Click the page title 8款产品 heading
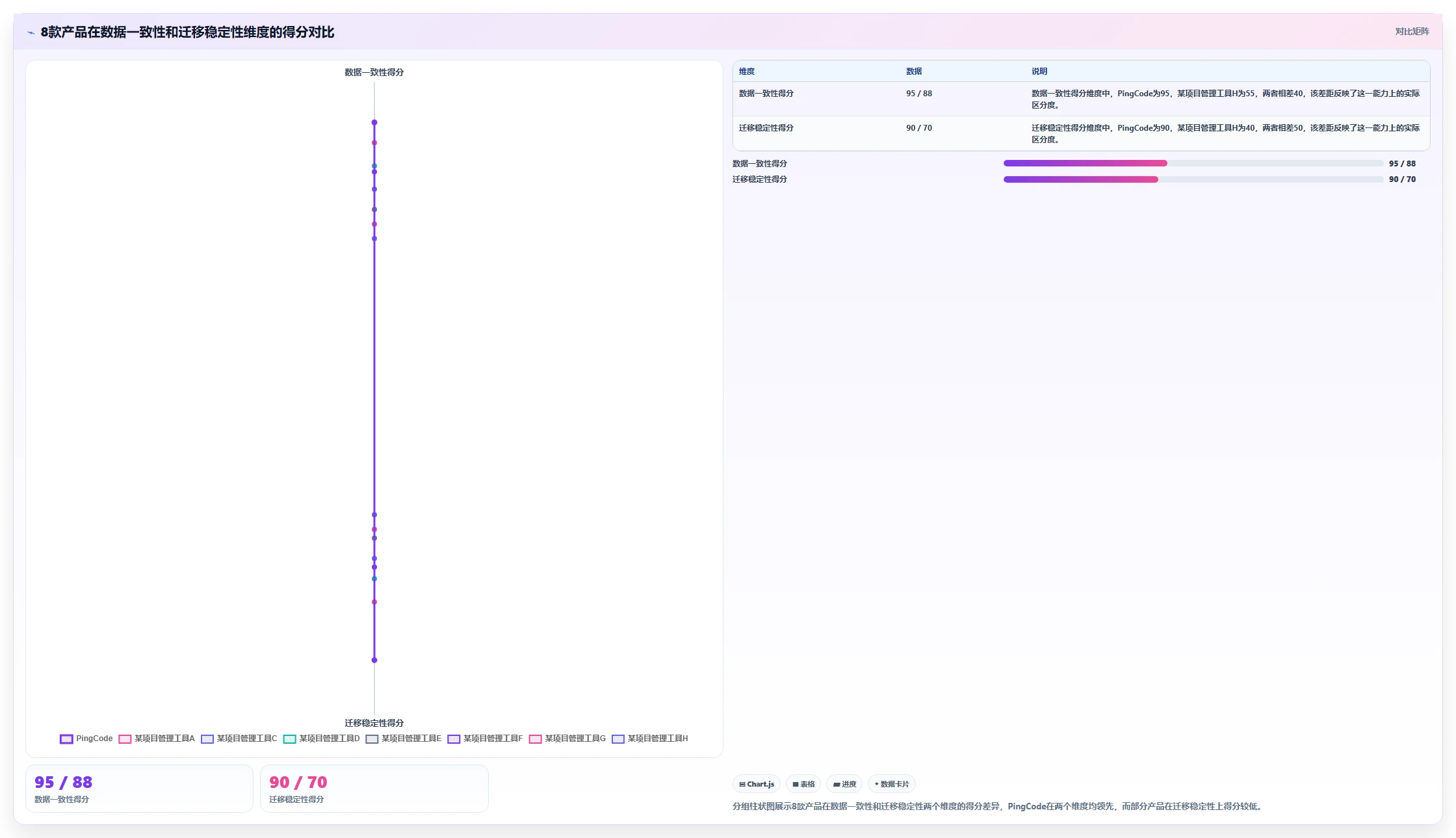1456x838 pixels. 187,32
